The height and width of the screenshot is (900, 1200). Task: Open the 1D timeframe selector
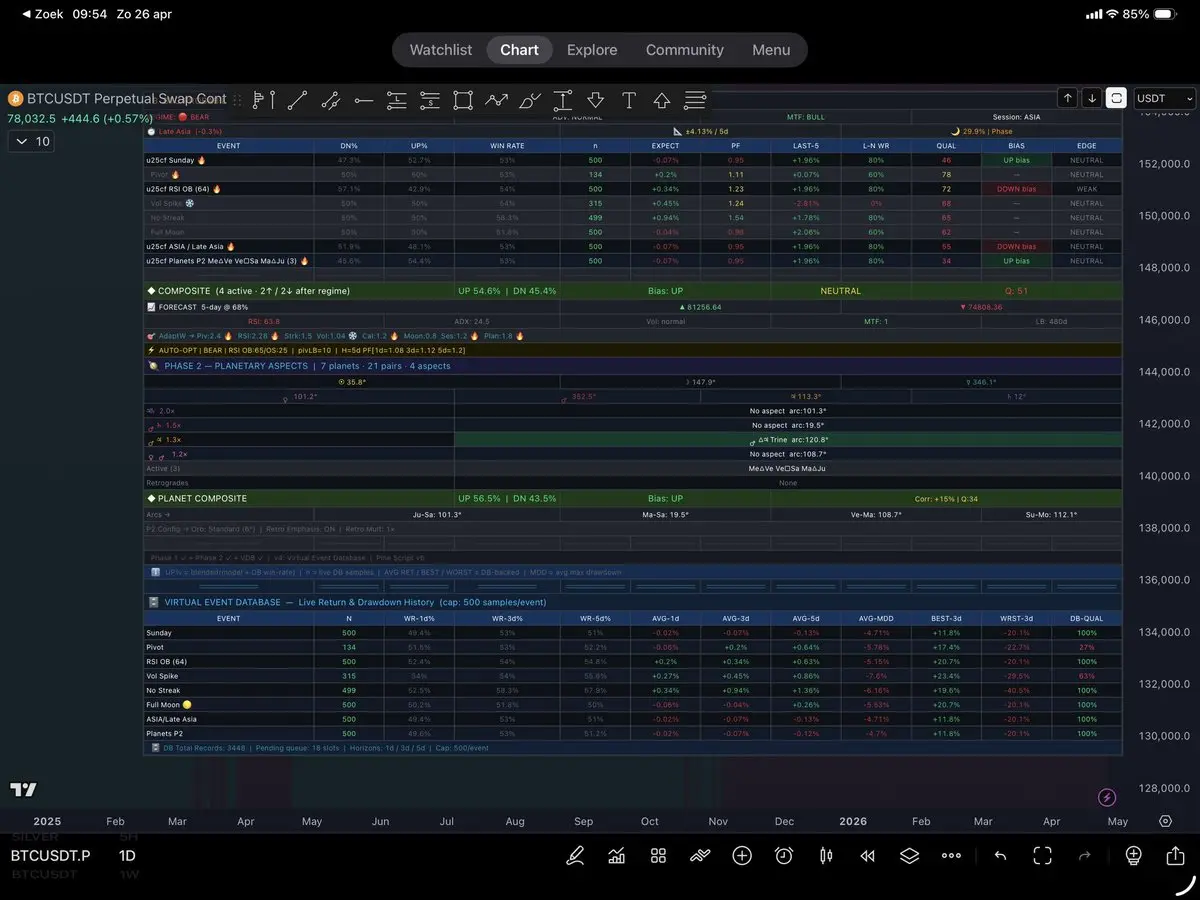127,856
